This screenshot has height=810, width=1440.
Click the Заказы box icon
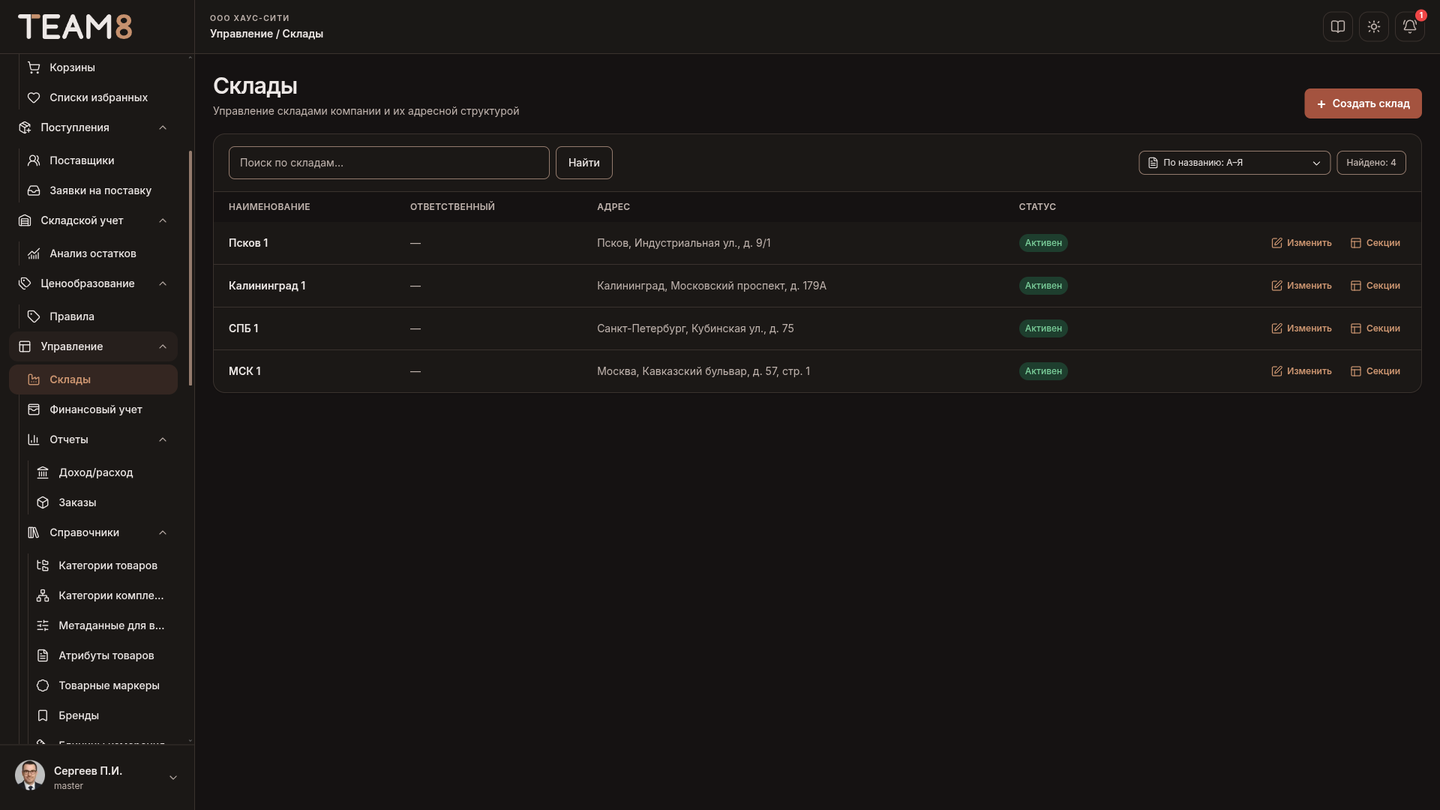click(x=43, y=503)
